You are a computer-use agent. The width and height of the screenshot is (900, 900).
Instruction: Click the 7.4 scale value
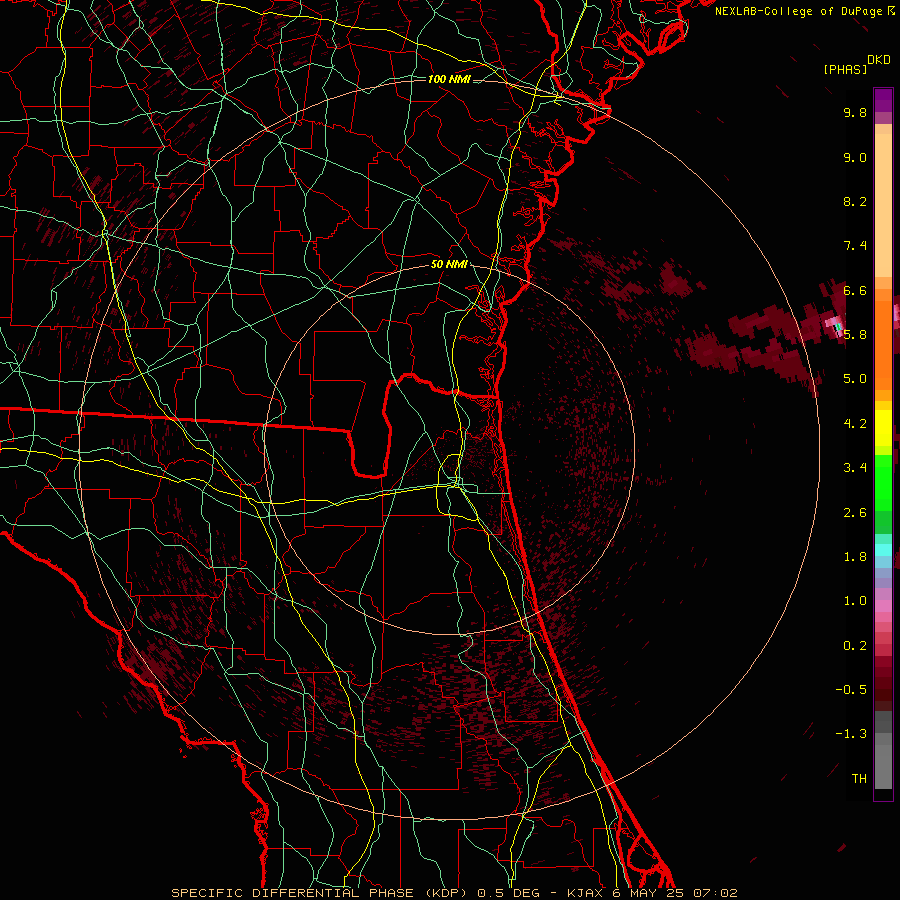855,246
